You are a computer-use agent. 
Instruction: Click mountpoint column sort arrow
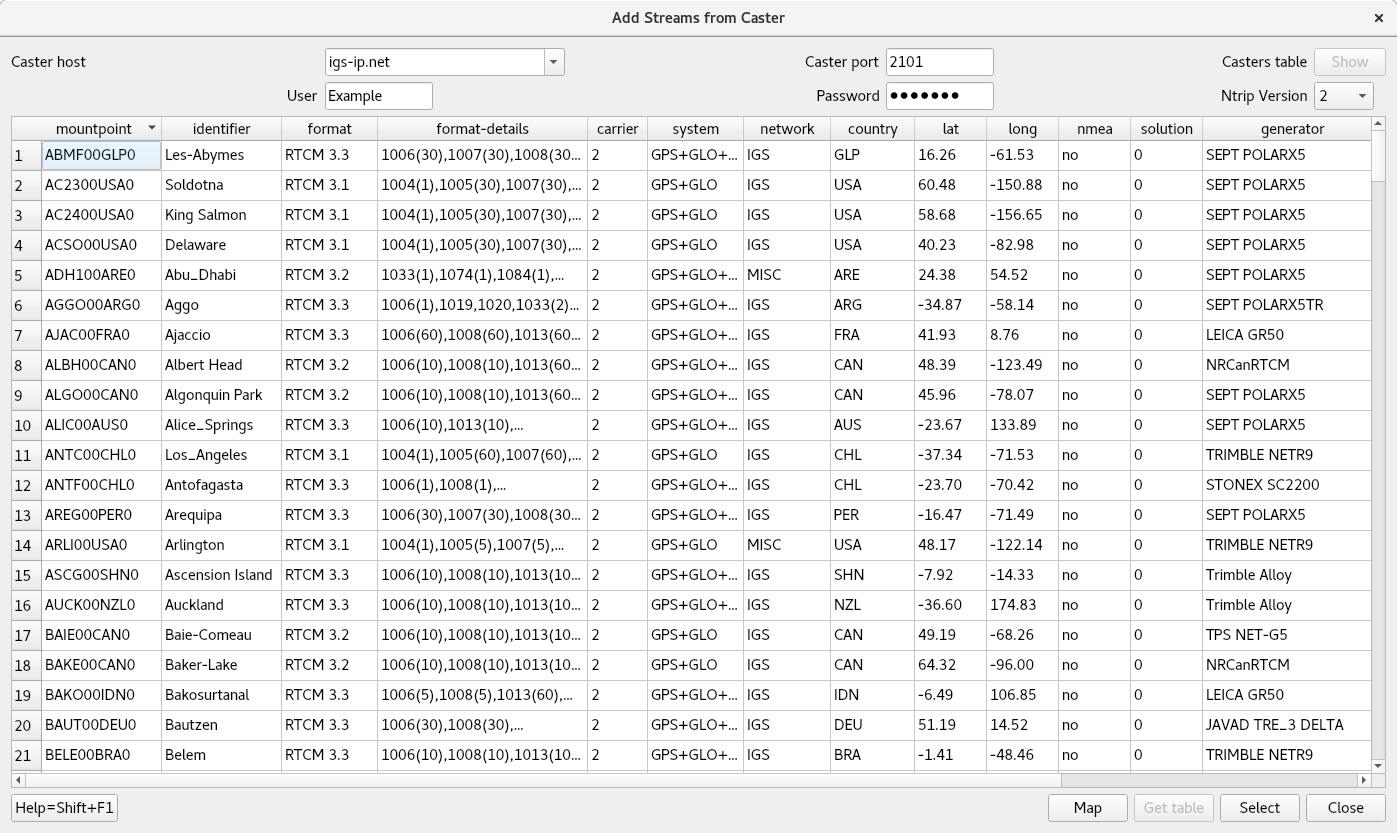click(152, 128)
